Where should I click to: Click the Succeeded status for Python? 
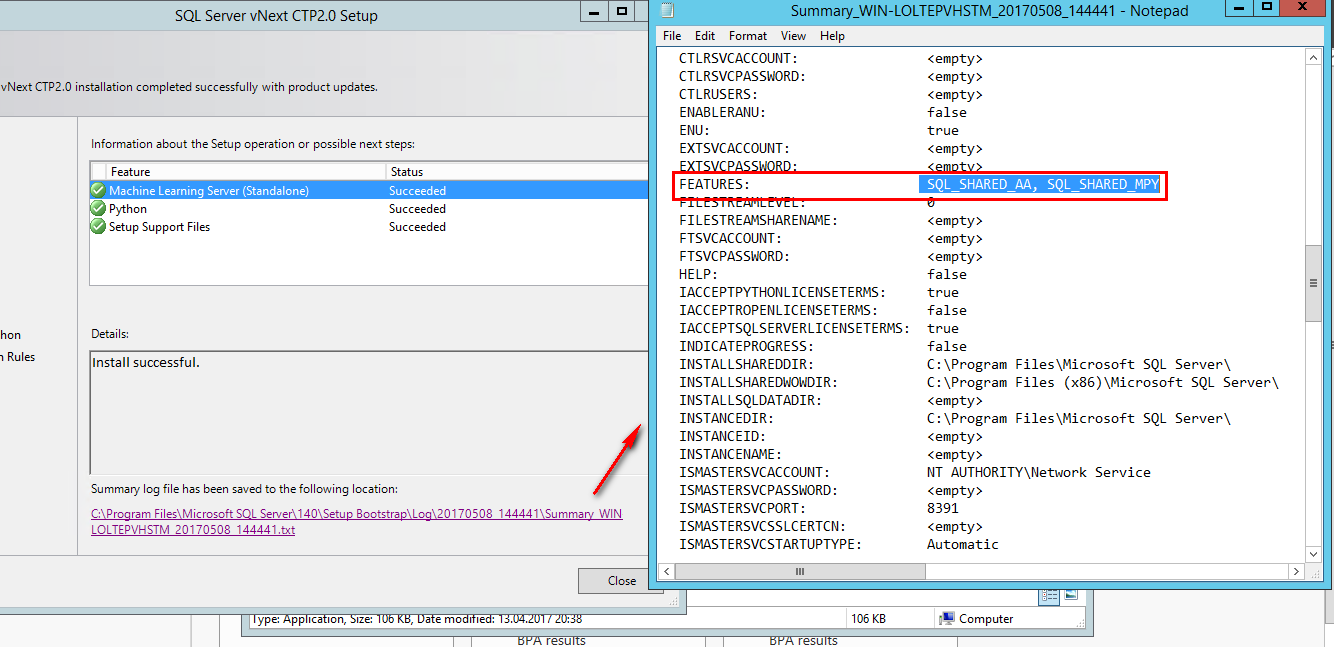click(417, 209)
